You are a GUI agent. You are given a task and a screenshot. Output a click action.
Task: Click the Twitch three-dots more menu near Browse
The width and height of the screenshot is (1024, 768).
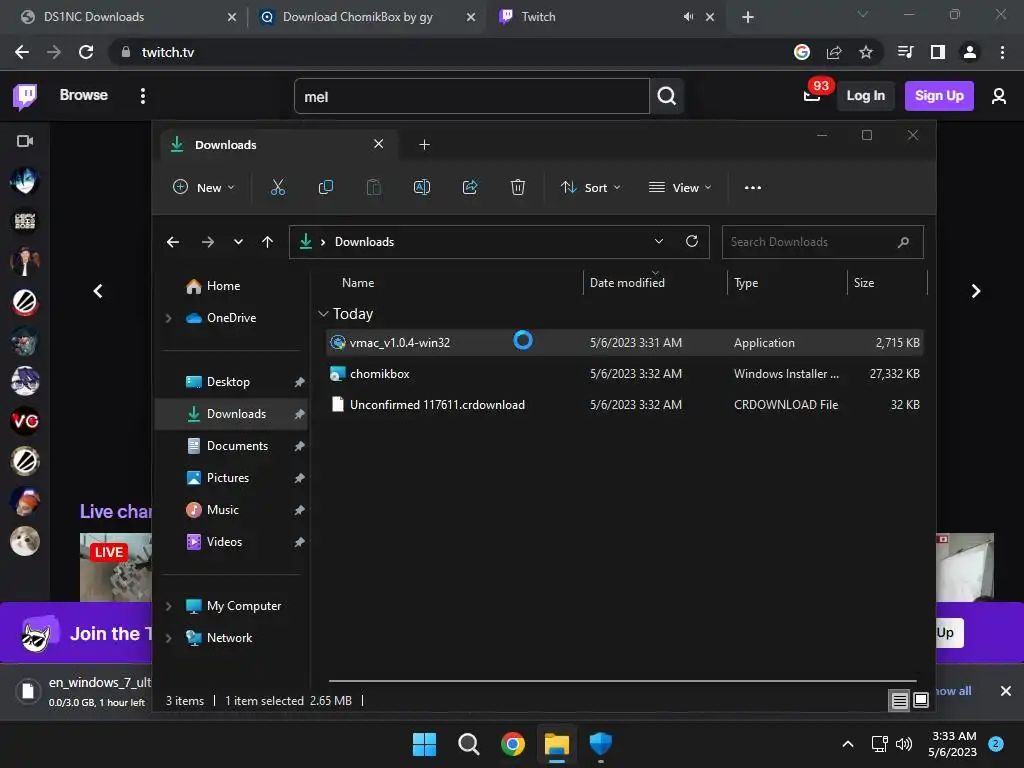143,96
